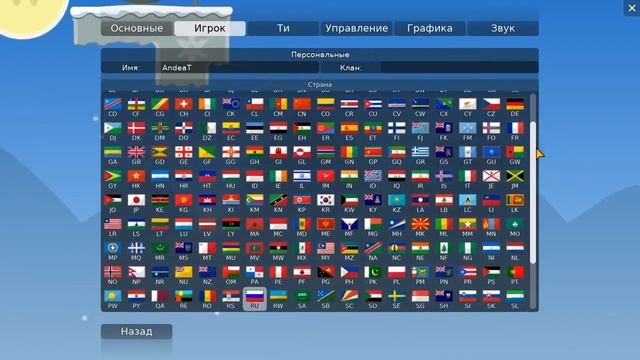Select the EE Estonia flag

click(255, 128)
